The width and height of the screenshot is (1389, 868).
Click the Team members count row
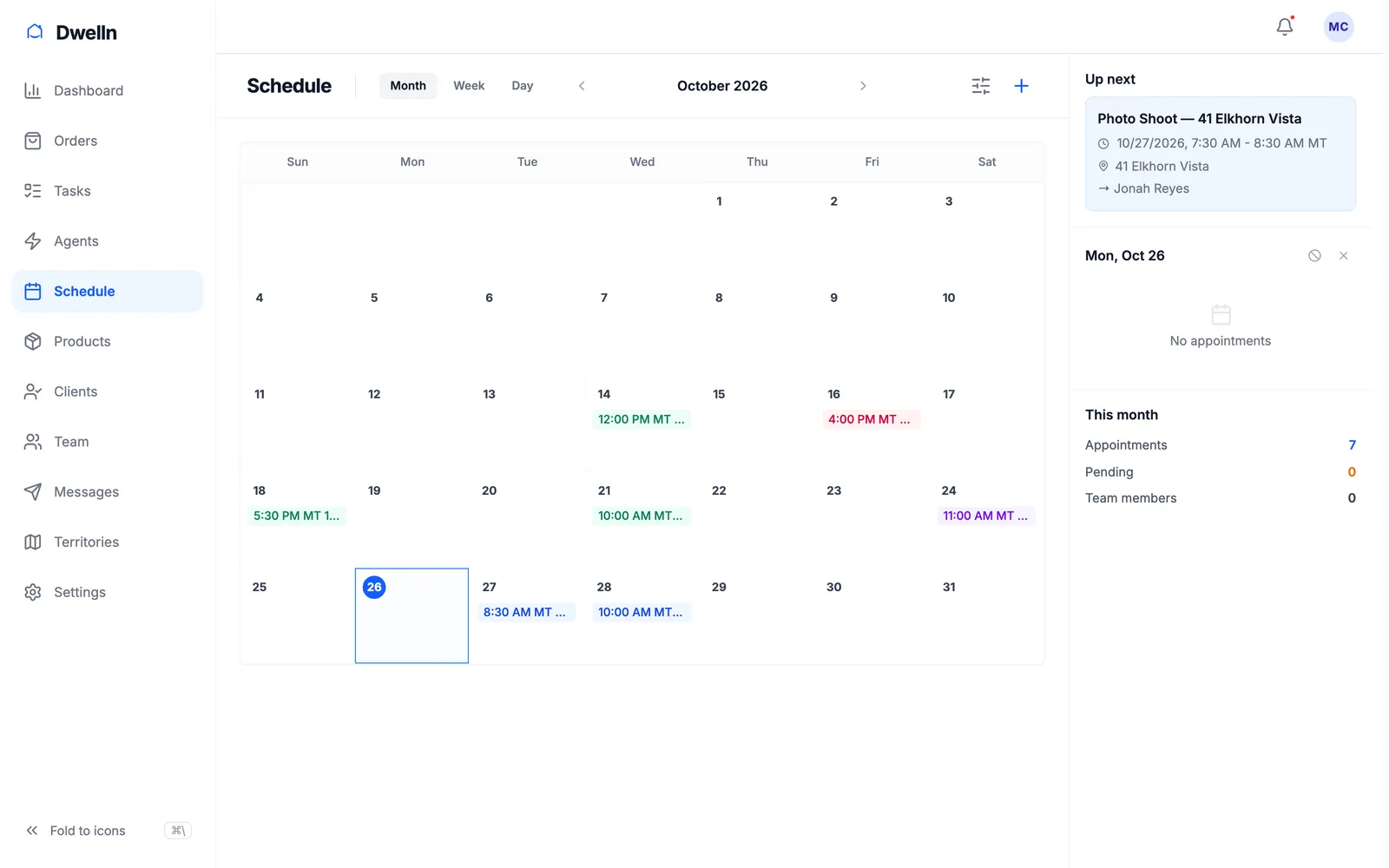click(x=1220, y=498)
